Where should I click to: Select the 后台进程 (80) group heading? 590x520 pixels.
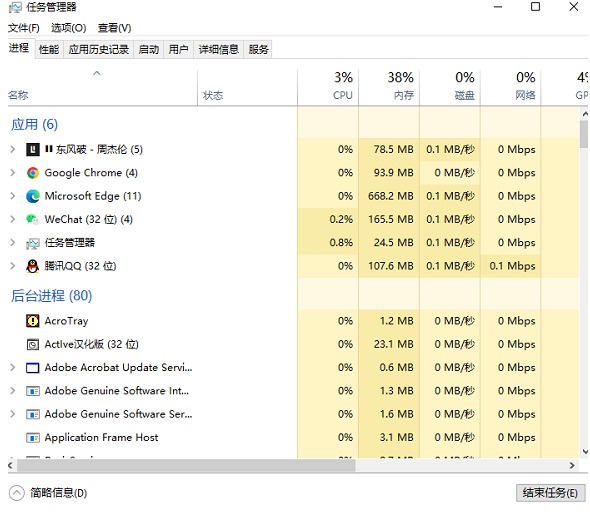click(51, 296)
